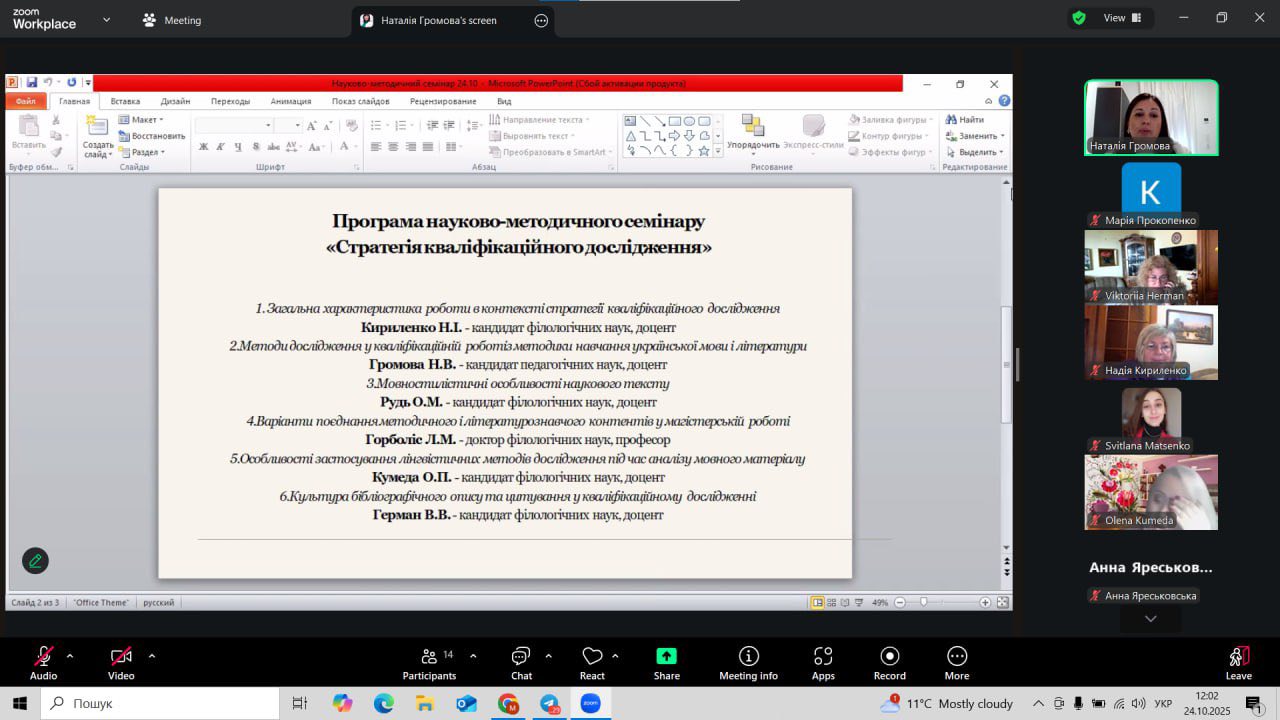Expand video options arrow next to Video

[x=152, y=656]
